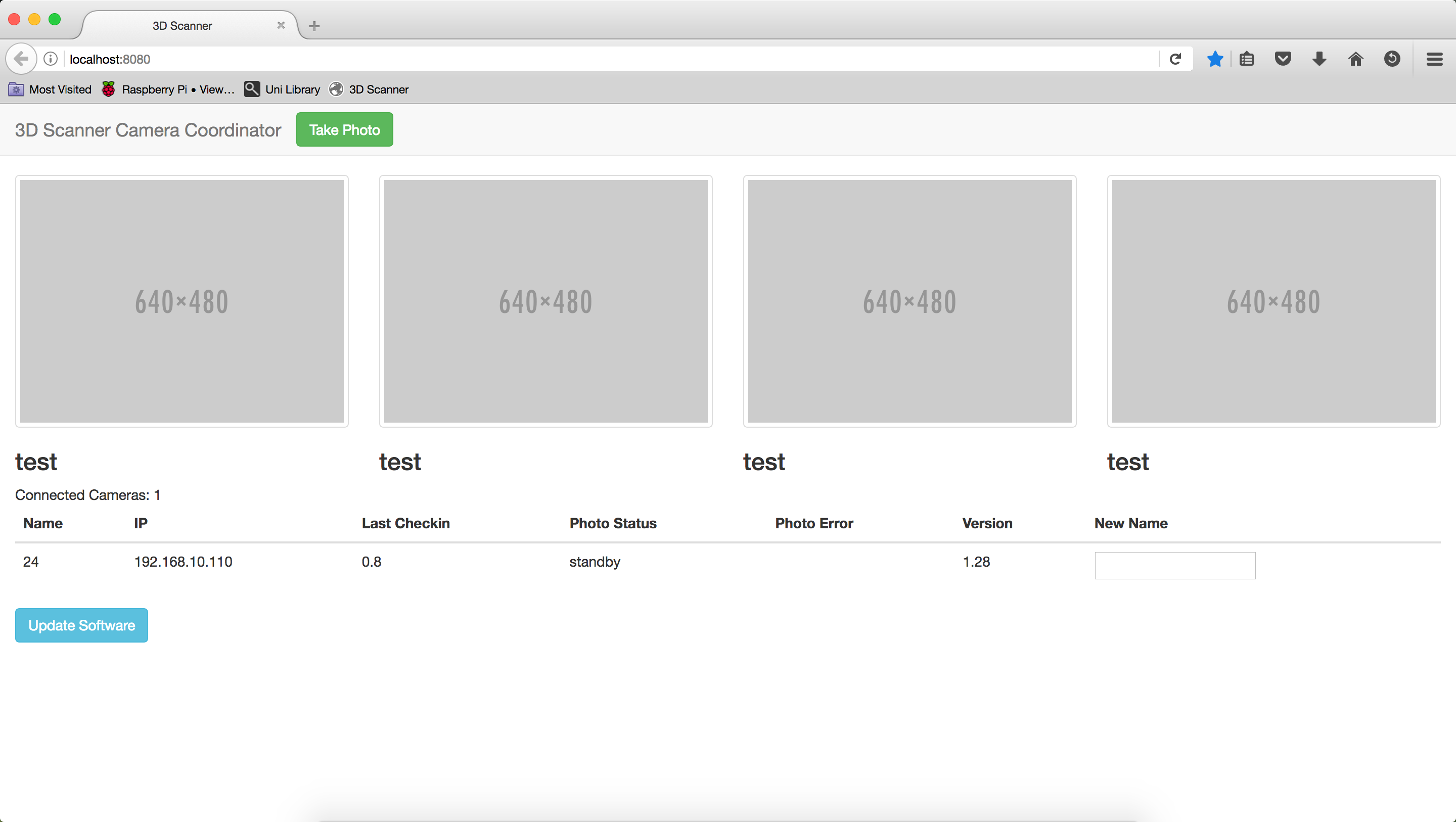Open the site information icon in the address bar
Image resolution: width=1456 pixels, height=822 pixels.
tap(51, 59)
